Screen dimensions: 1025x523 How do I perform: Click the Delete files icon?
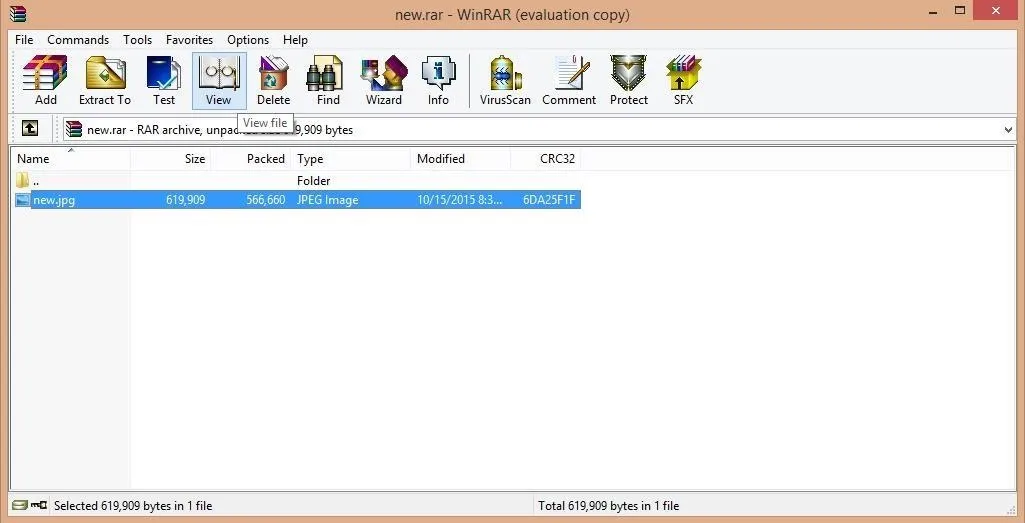[273, 80]
